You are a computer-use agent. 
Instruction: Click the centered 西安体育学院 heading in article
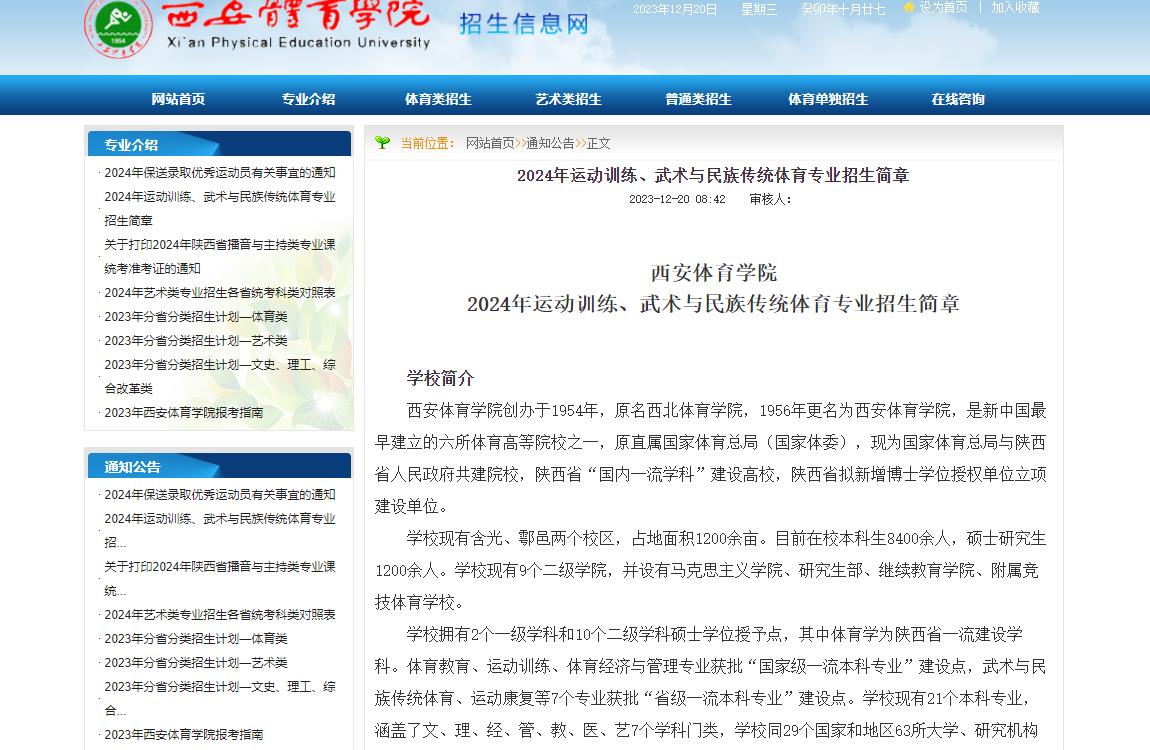tap(714, 273)
